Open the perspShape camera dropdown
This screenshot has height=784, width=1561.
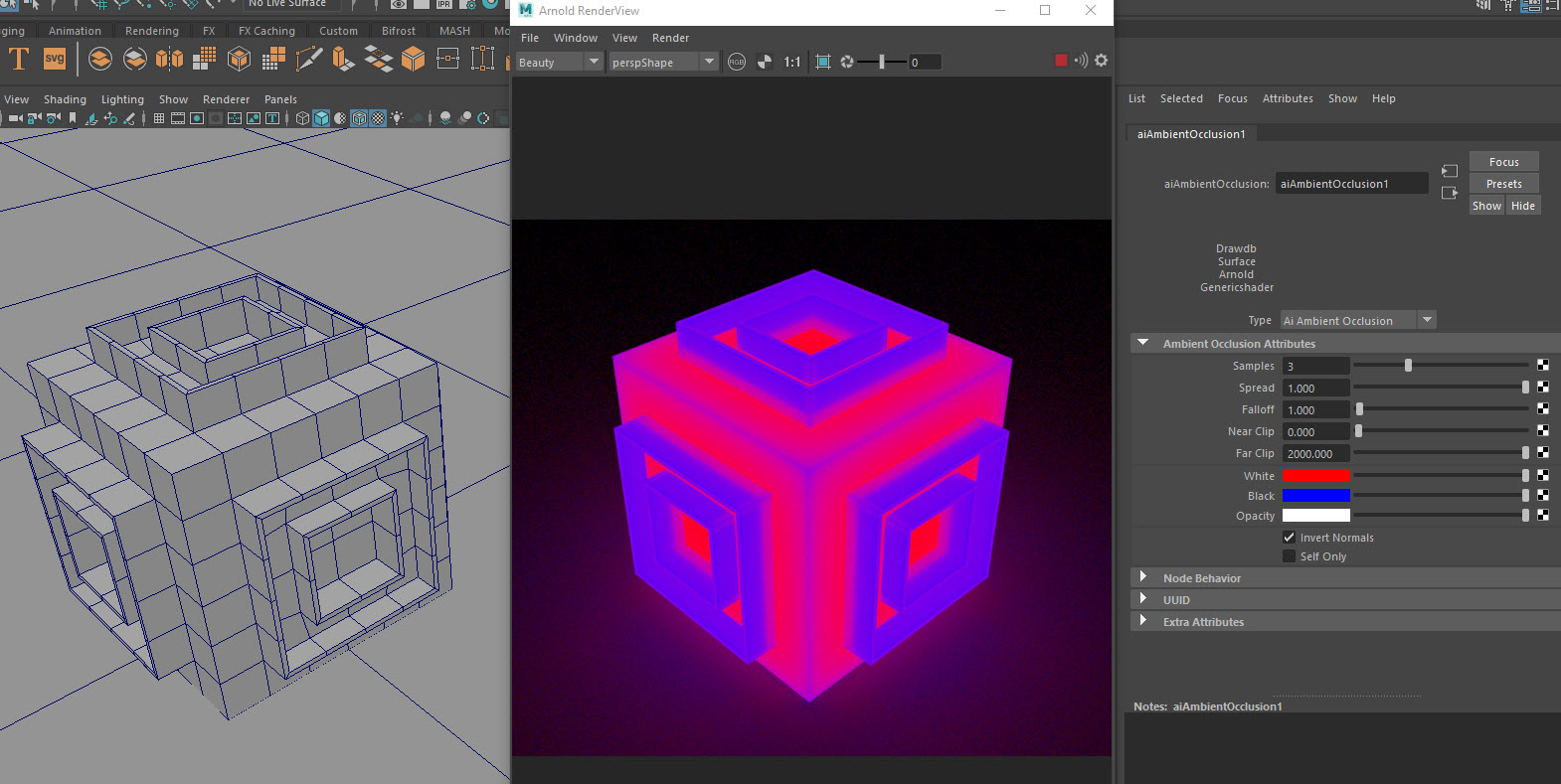pyautogui.click(x=663, y=62)
